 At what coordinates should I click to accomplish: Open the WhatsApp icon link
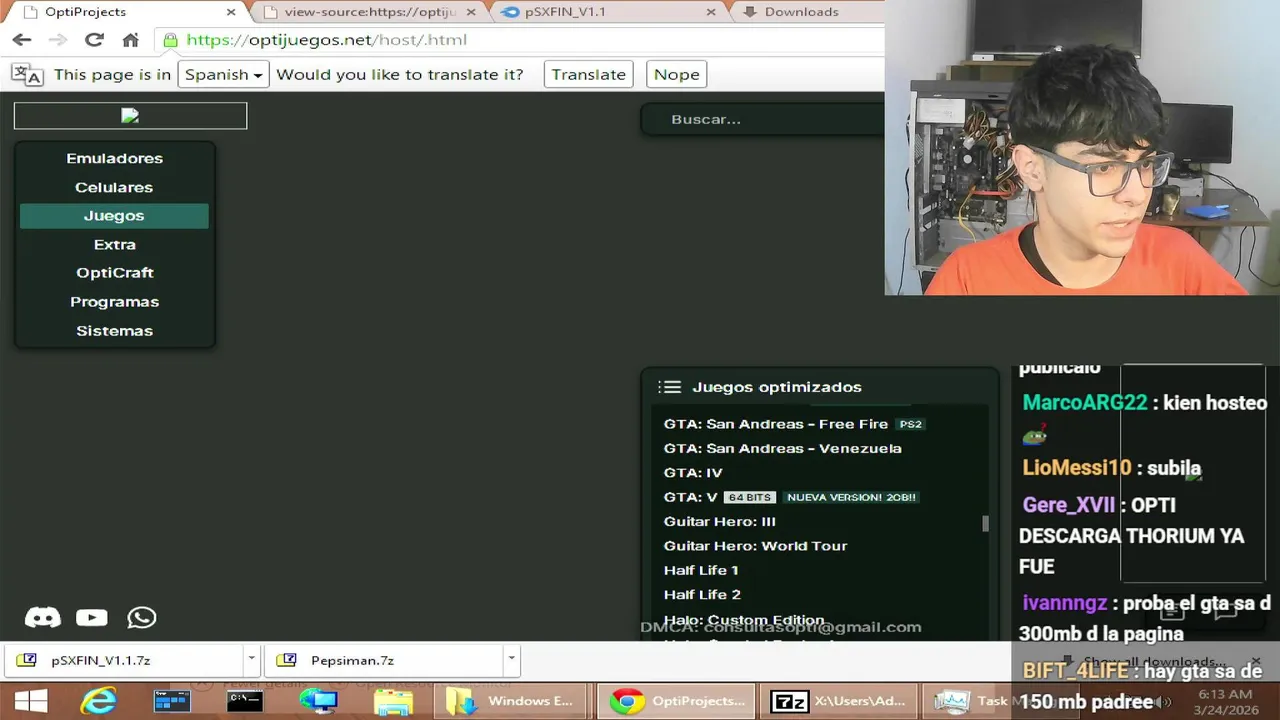142,618
